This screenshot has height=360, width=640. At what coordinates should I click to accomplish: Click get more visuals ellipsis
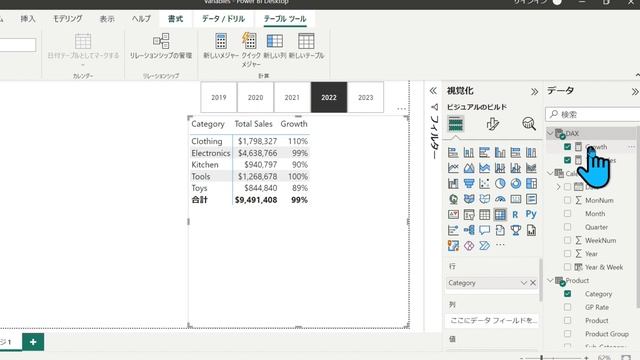point(500,245)
